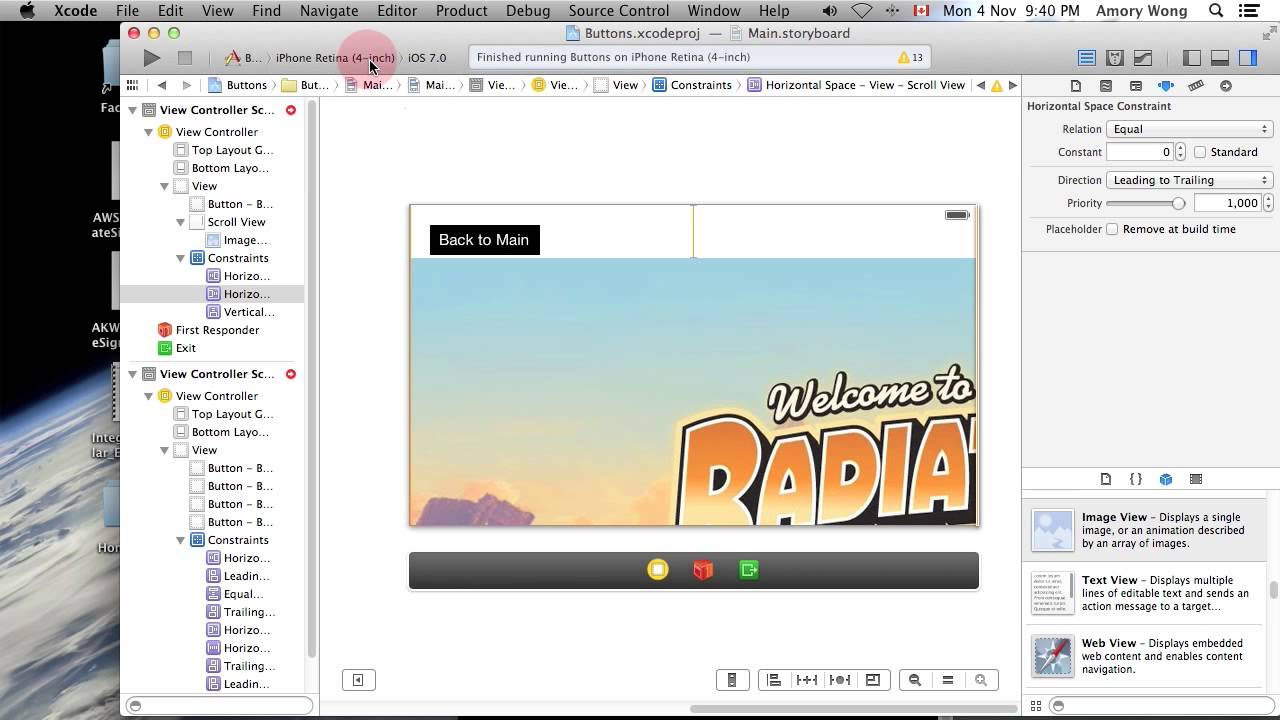The width and height of the screenshot is (1280, 720).
Task: Toggle the Navigator panel visibility
Action: click(1191, 58)
